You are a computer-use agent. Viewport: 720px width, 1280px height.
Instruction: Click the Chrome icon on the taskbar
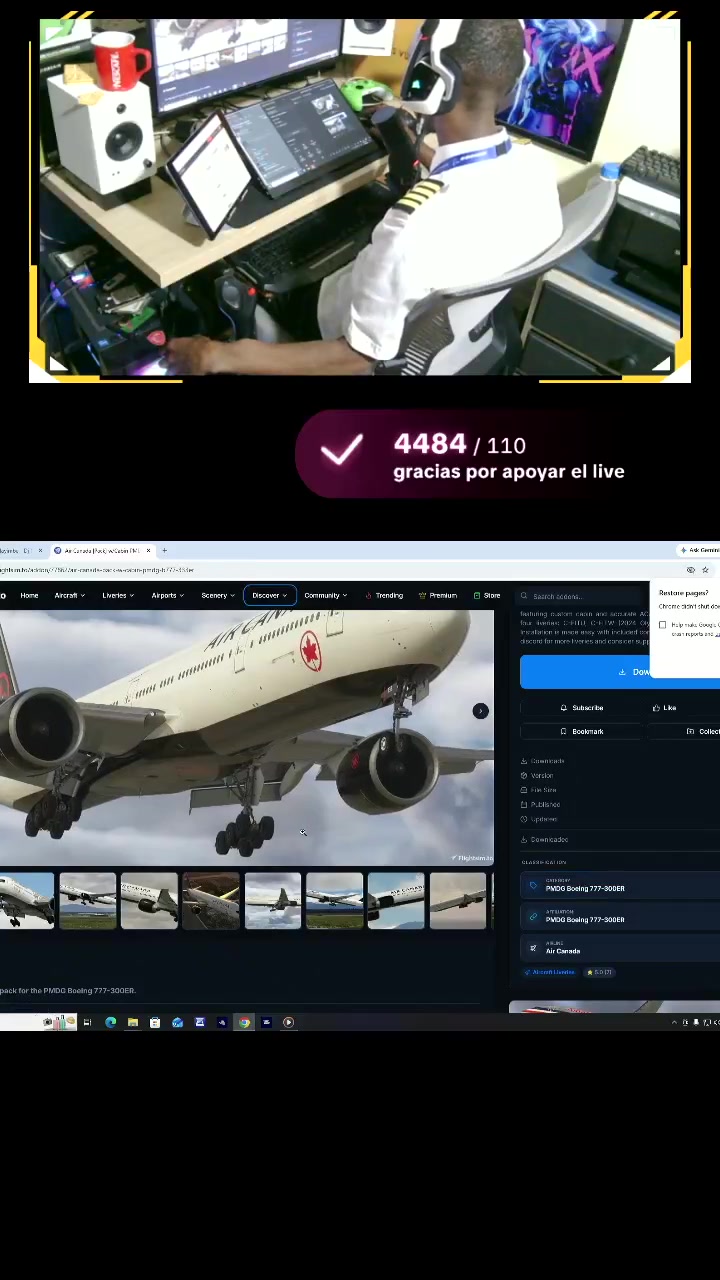[244, 1022]
